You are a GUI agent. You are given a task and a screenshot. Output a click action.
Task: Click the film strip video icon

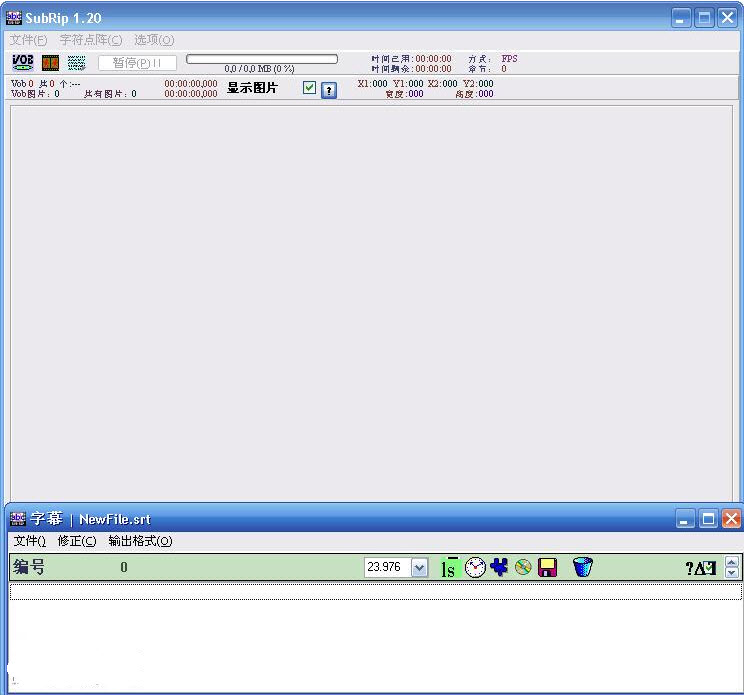click(50, 63)
